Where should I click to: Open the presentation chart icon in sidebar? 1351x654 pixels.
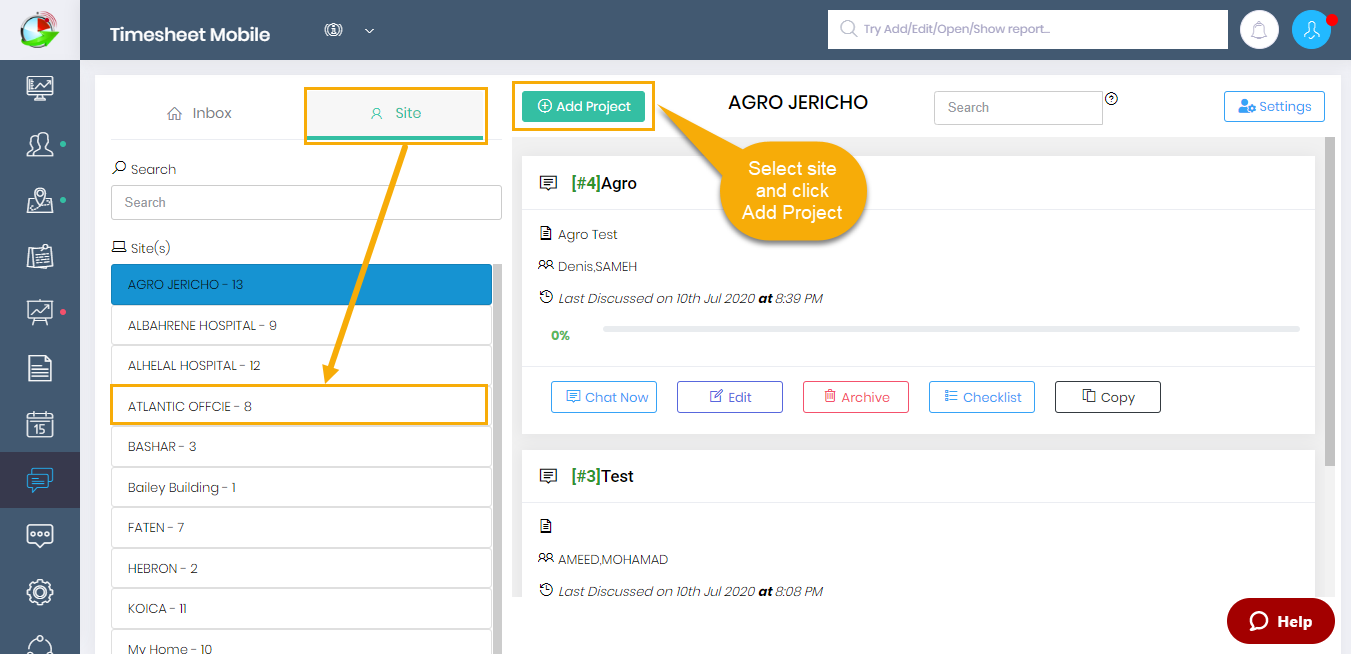pyautogui.click(x=40, y=313)
